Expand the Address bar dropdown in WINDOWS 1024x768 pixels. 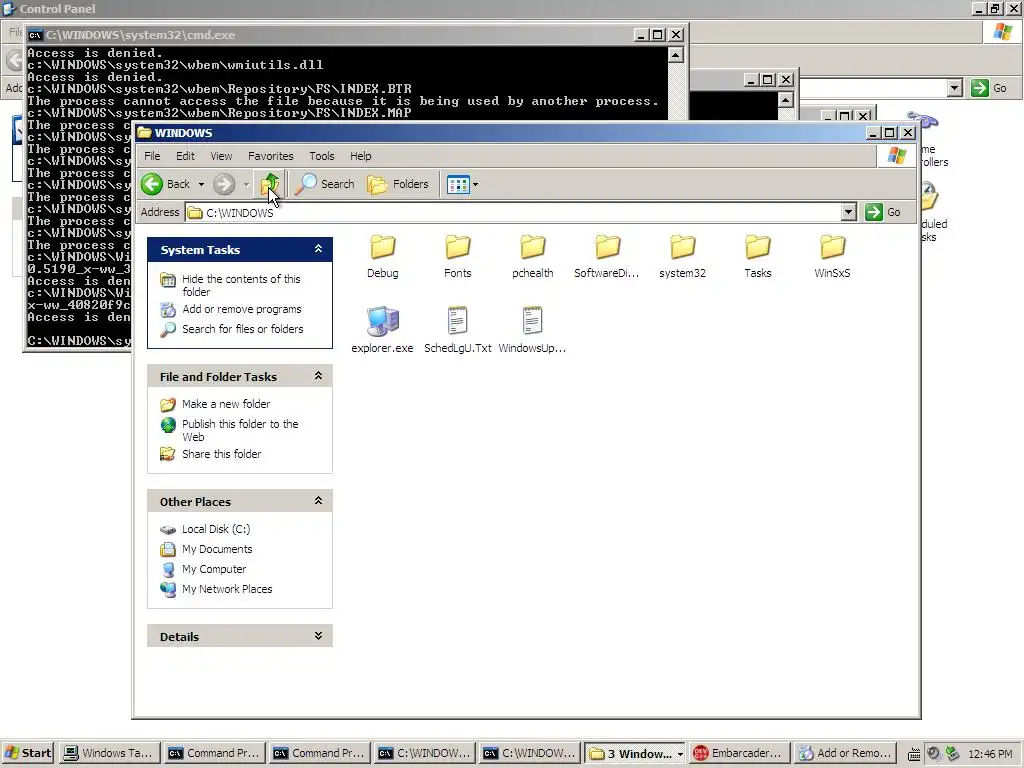[848, 212]
